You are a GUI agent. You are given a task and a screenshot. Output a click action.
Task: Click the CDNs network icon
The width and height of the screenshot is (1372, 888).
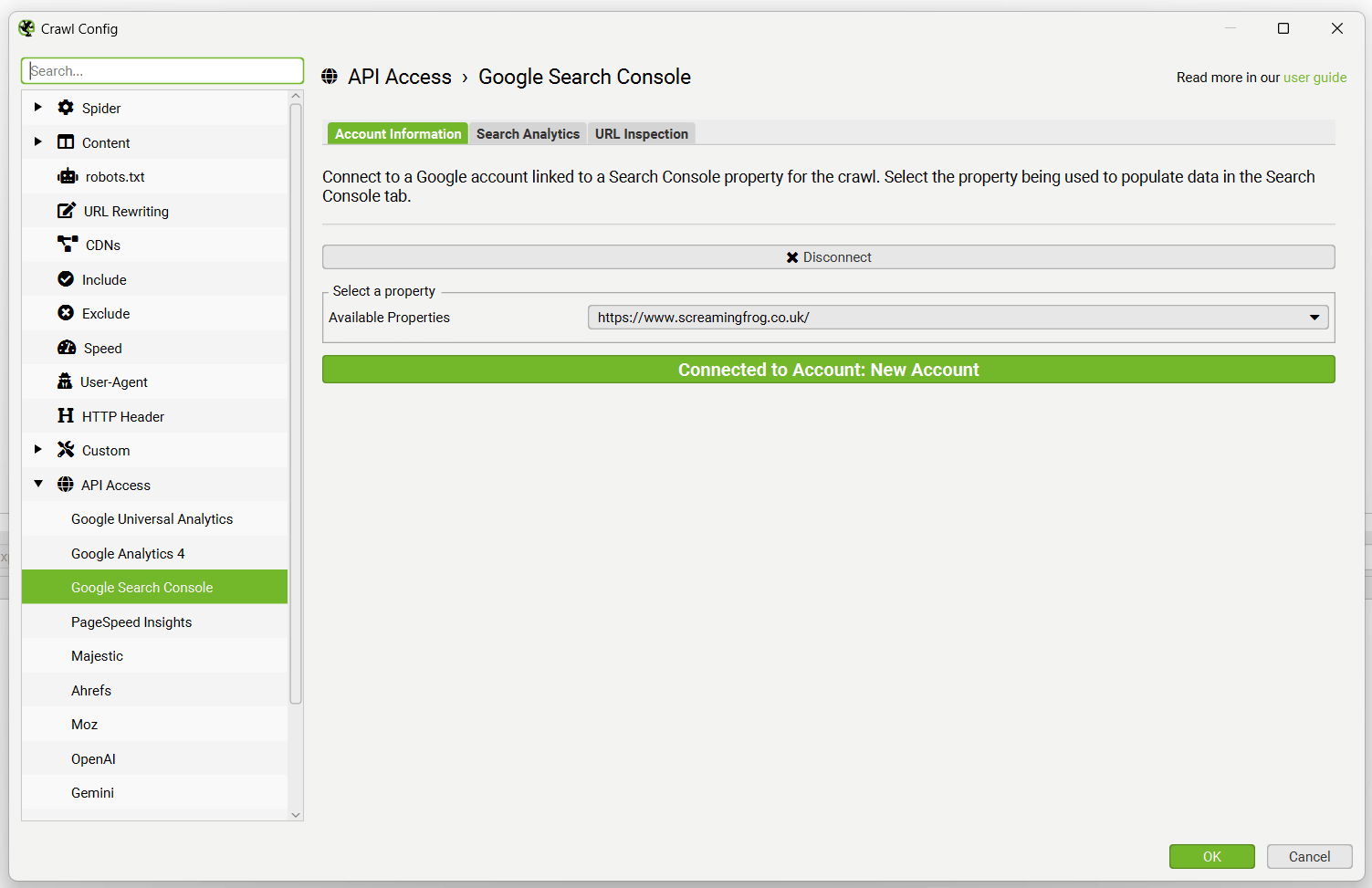[x=68, y=245]
